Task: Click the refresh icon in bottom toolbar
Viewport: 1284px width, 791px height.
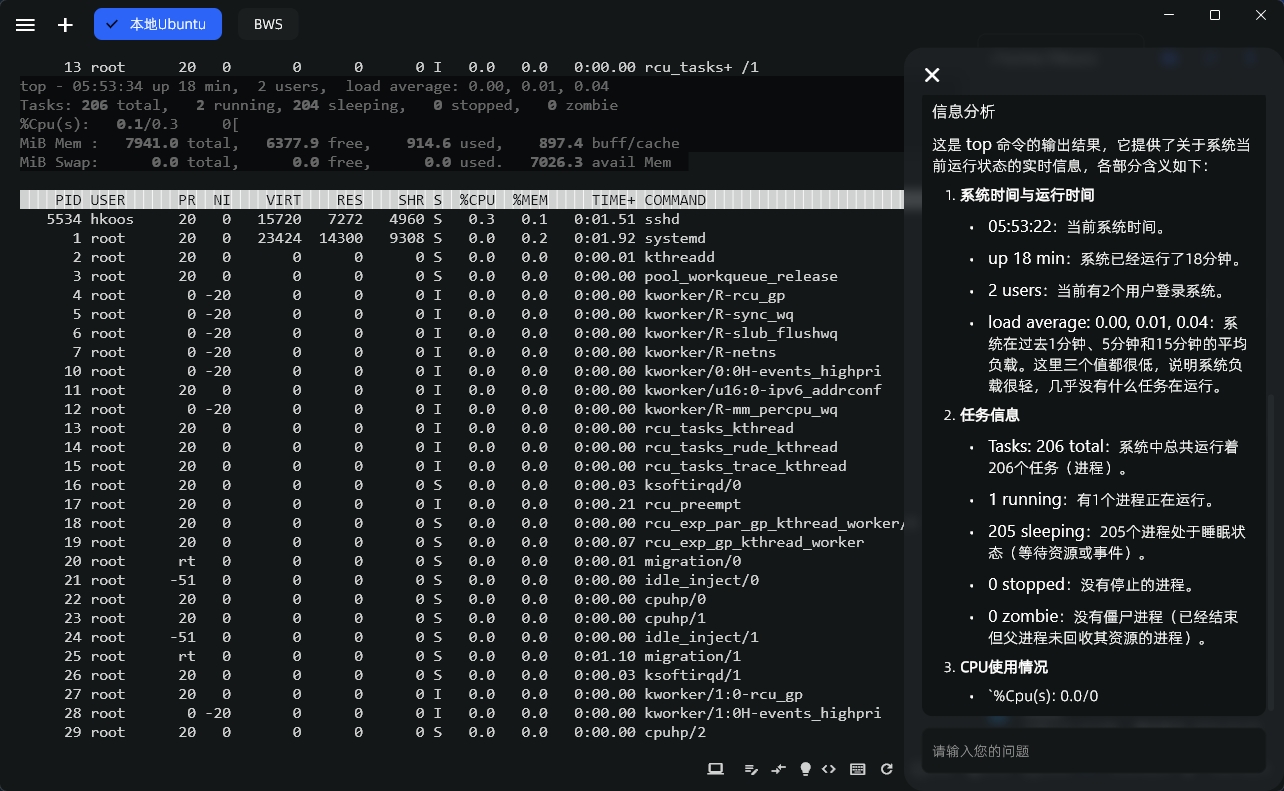Action: click(x=886, y=769)
